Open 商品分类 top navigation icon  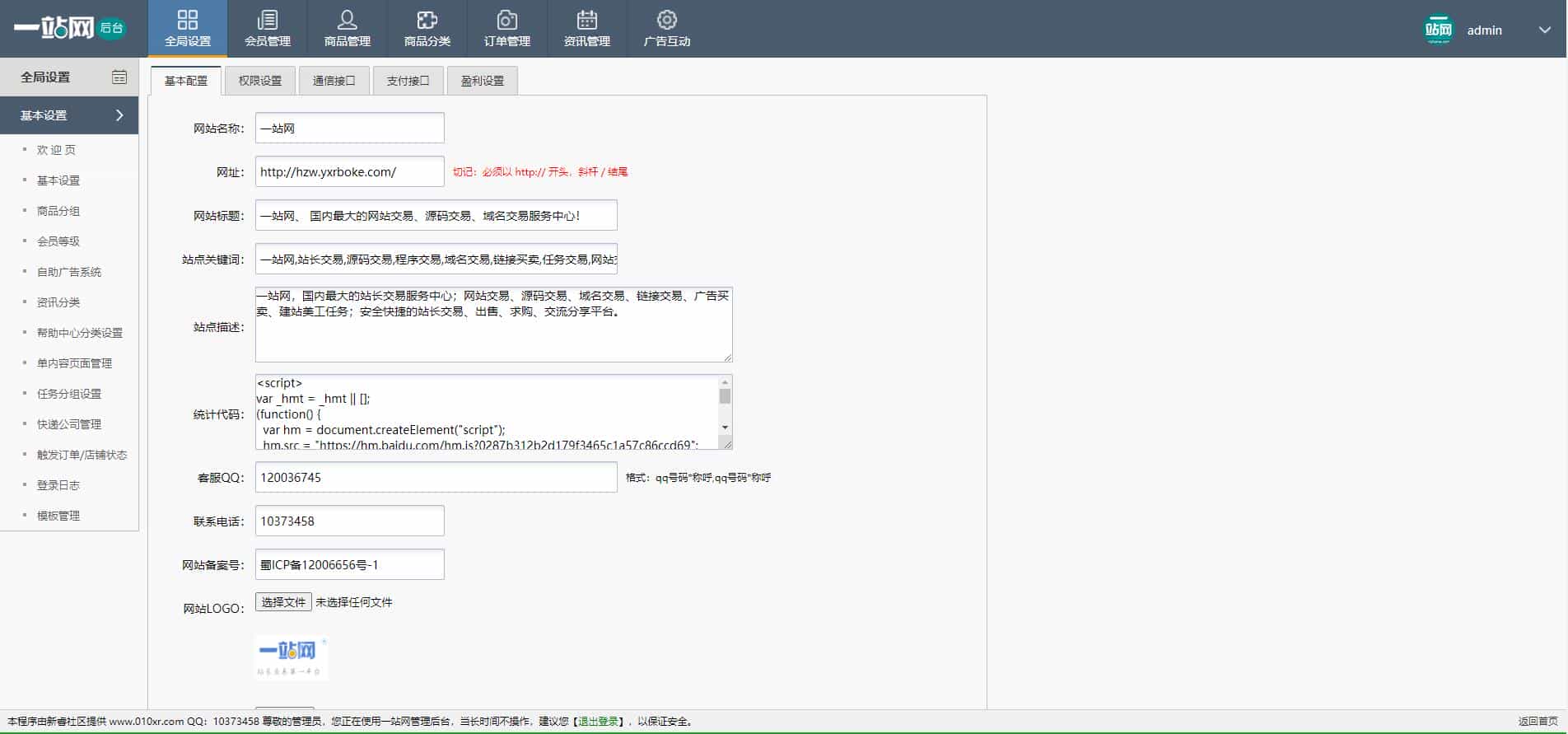pos(427,20)
